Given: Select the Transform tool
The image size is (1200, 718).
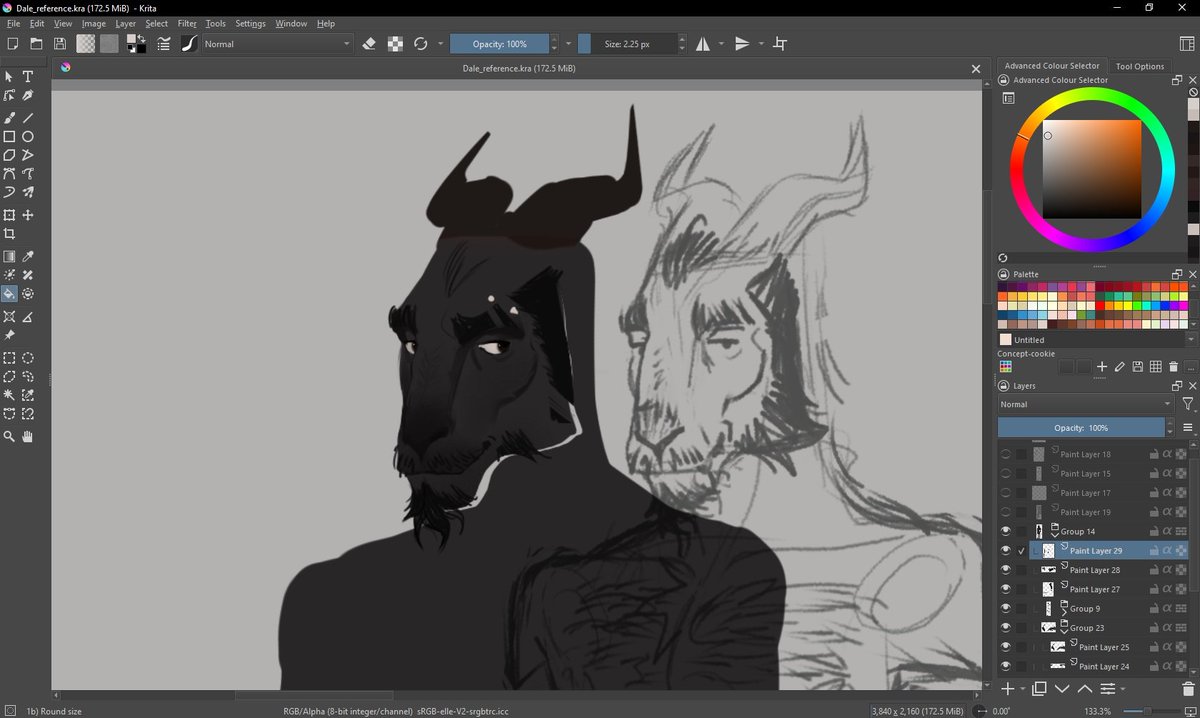Looking at the screenshot, I should 9,215.
